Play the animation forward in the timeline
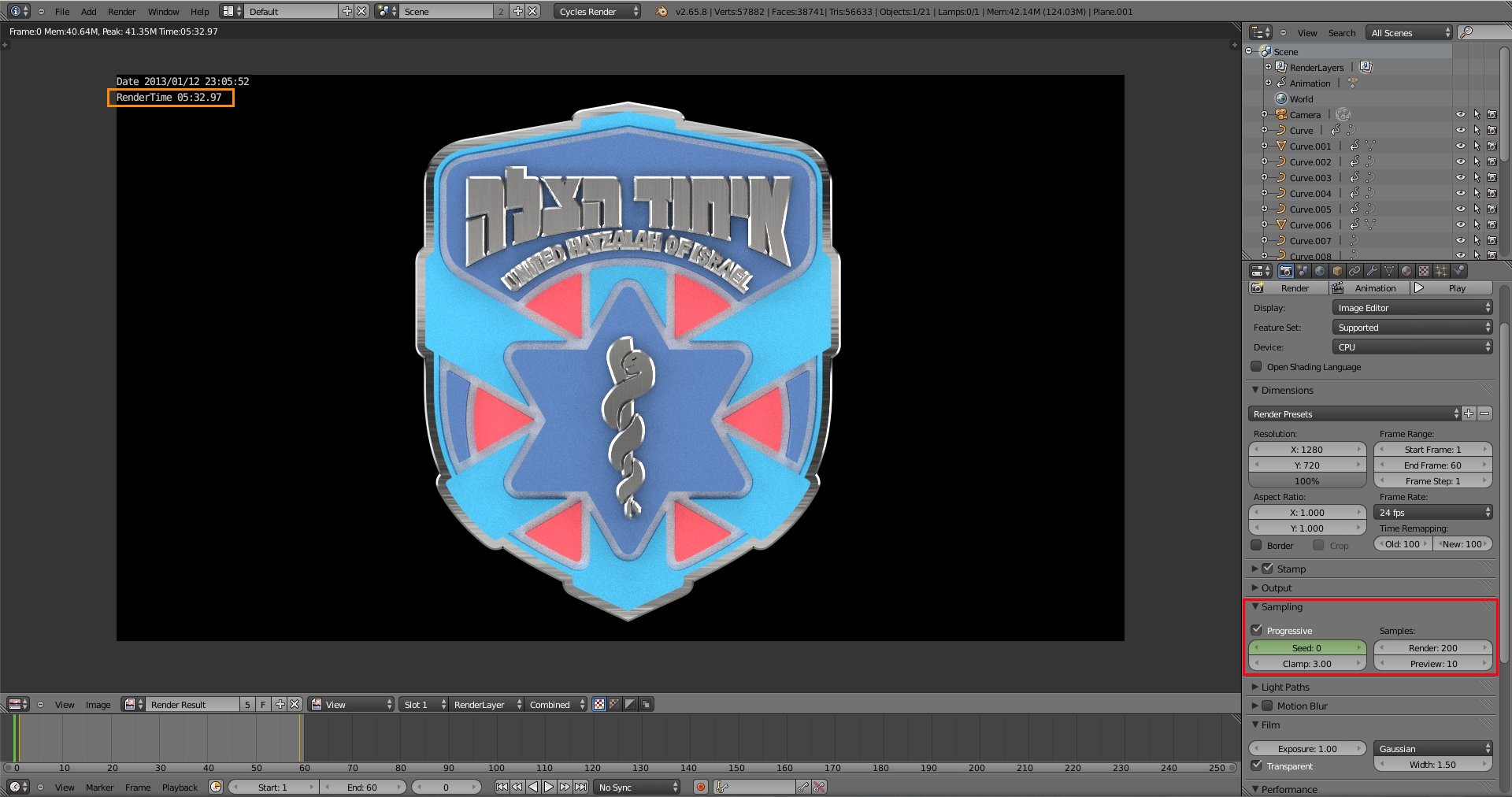The height and width of the screenshot is (797, 1512). tap(549, 787)
